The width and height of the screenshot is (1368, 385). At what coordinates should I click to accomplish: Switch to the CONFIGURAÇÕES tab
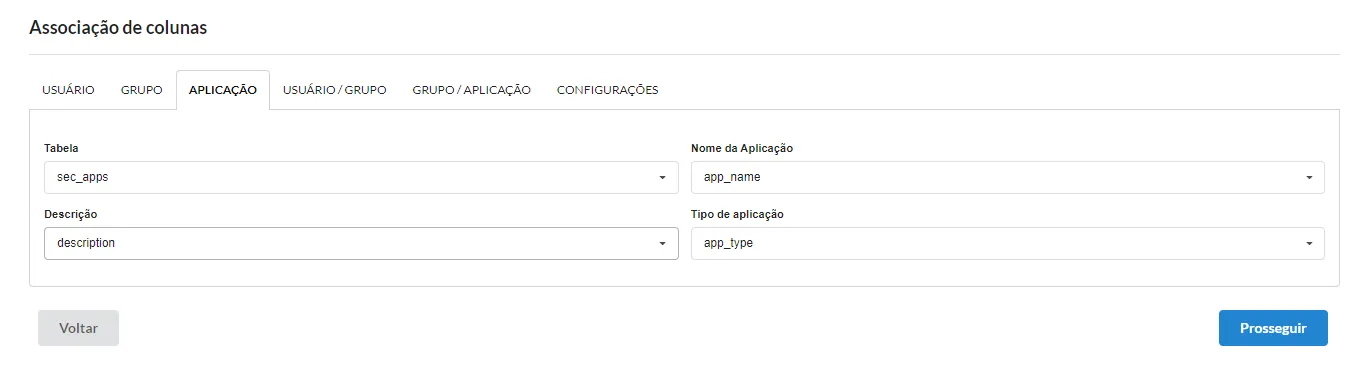pyautogui.click(x=608, y=90)
